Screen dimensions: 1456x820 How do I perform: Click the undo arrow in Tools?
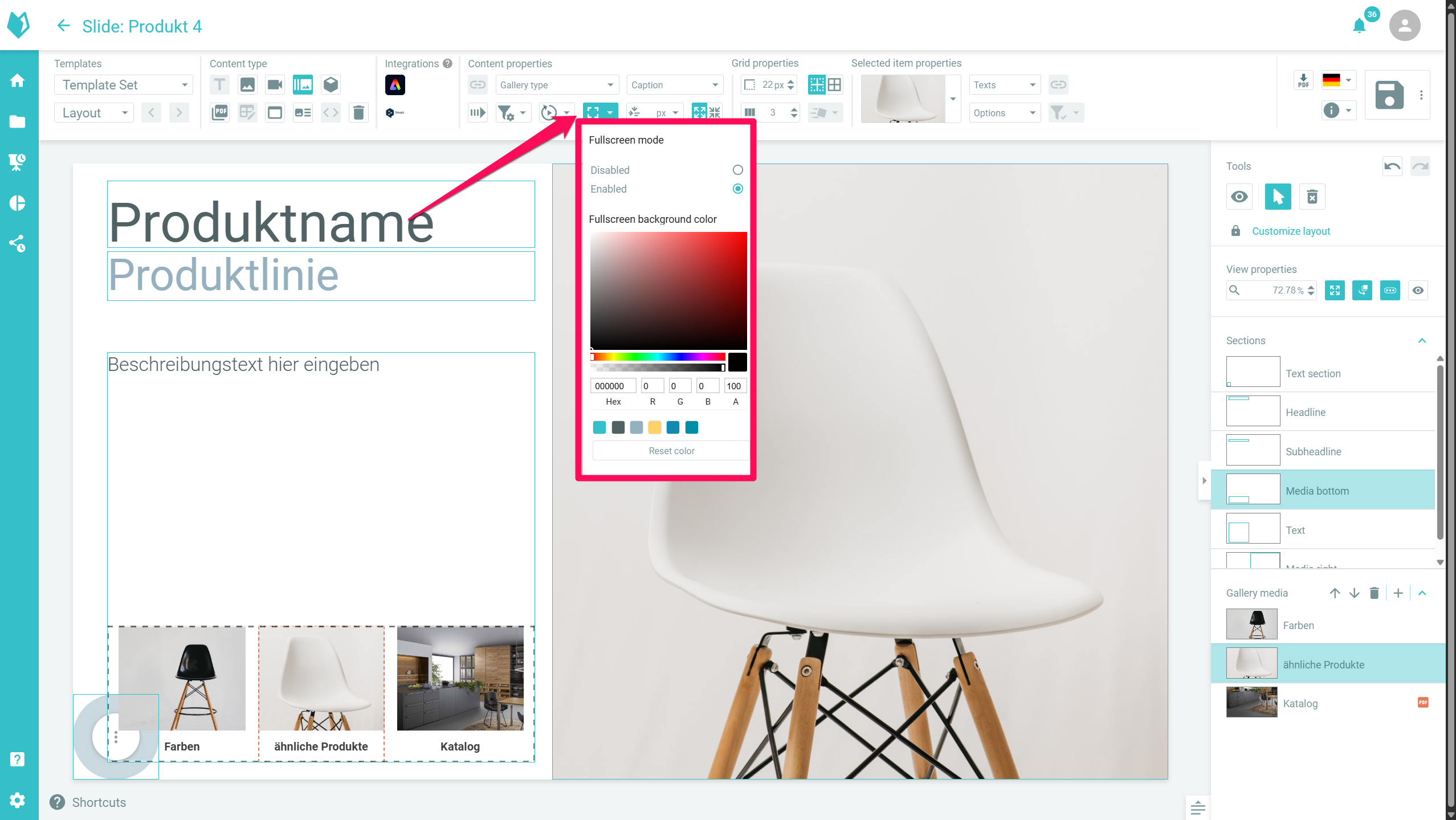coord(1392,166)
